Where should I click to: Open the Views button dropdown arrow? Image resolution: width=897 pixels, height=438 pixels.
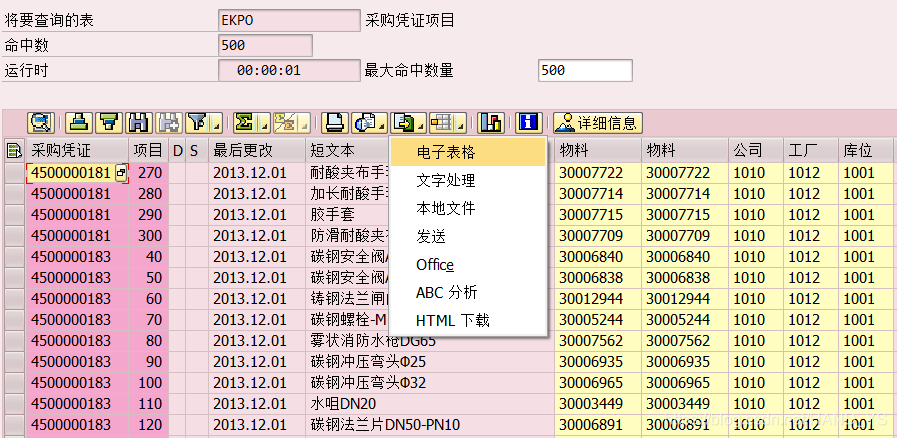coord(383,125)
